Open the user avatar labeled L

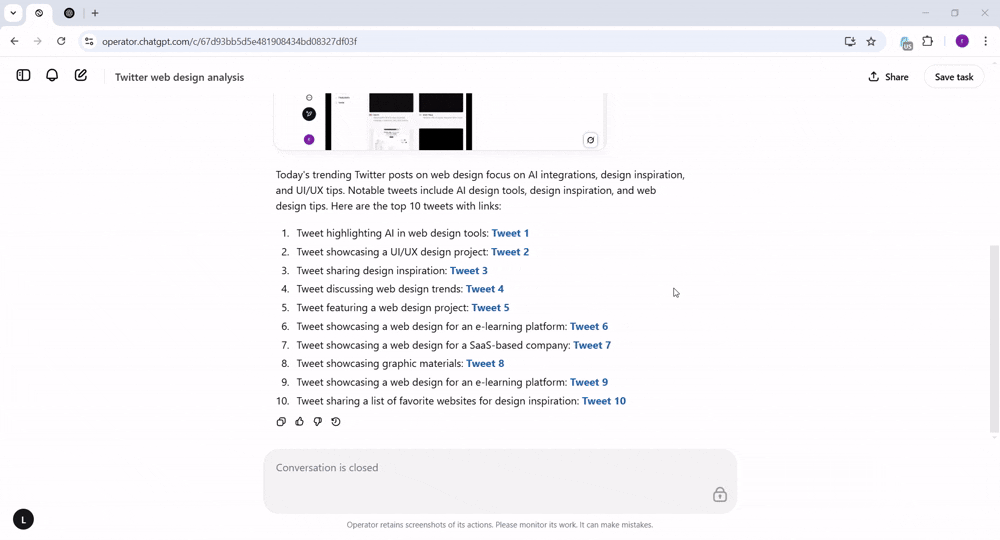coord(24,520)
